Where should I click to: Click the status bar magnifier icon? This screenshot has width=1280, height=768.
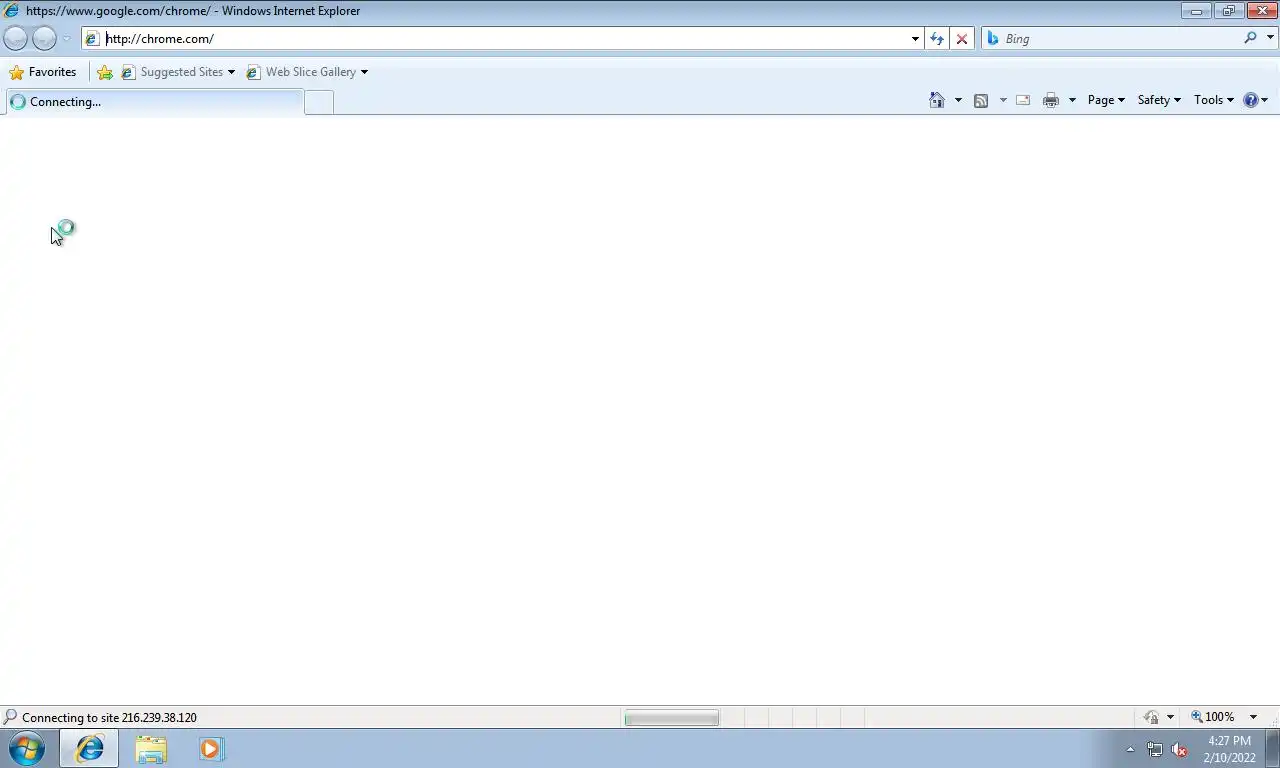tap(10, 717)
